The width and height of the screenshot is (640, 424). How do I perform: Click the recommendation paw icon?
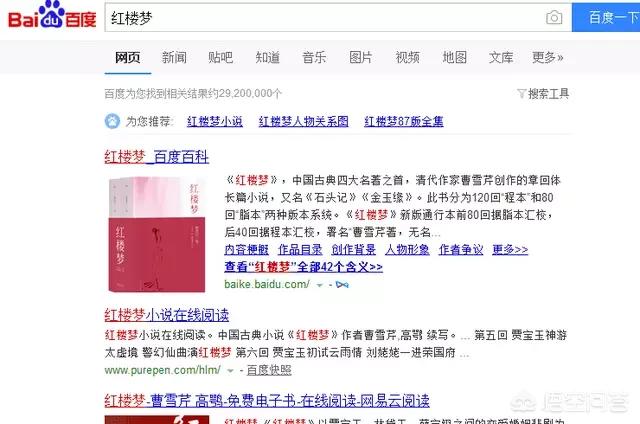tap(112, 121)
